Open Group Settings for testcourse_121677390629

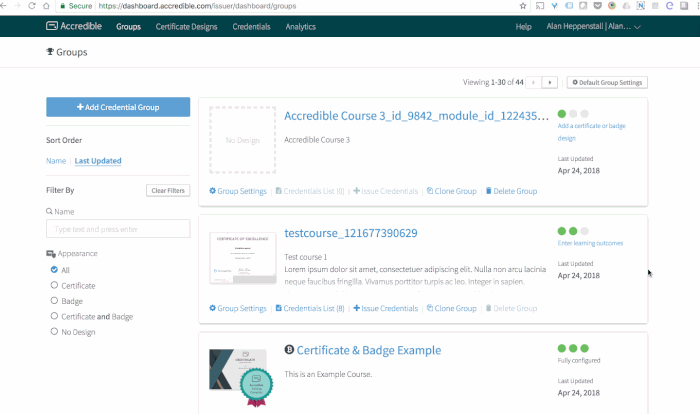(x=238, y=308)
